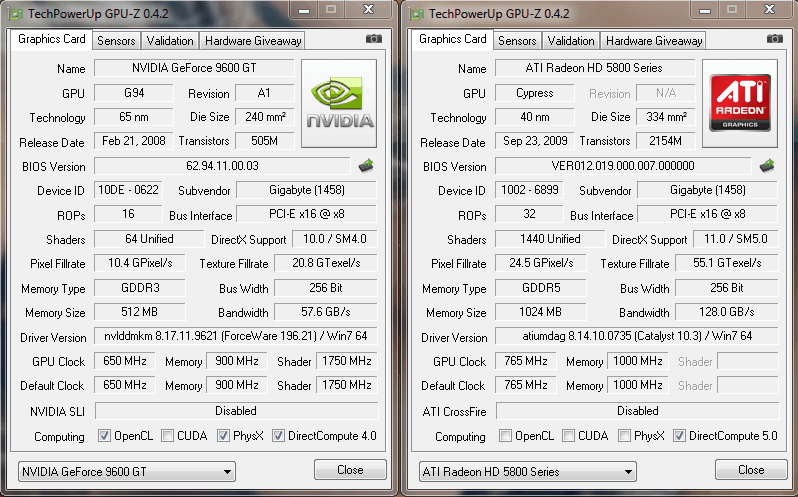Click the NVIDIA logo image
Viewport: 798px width, 497px height.
pyautogui.click(x=339, y=104)
